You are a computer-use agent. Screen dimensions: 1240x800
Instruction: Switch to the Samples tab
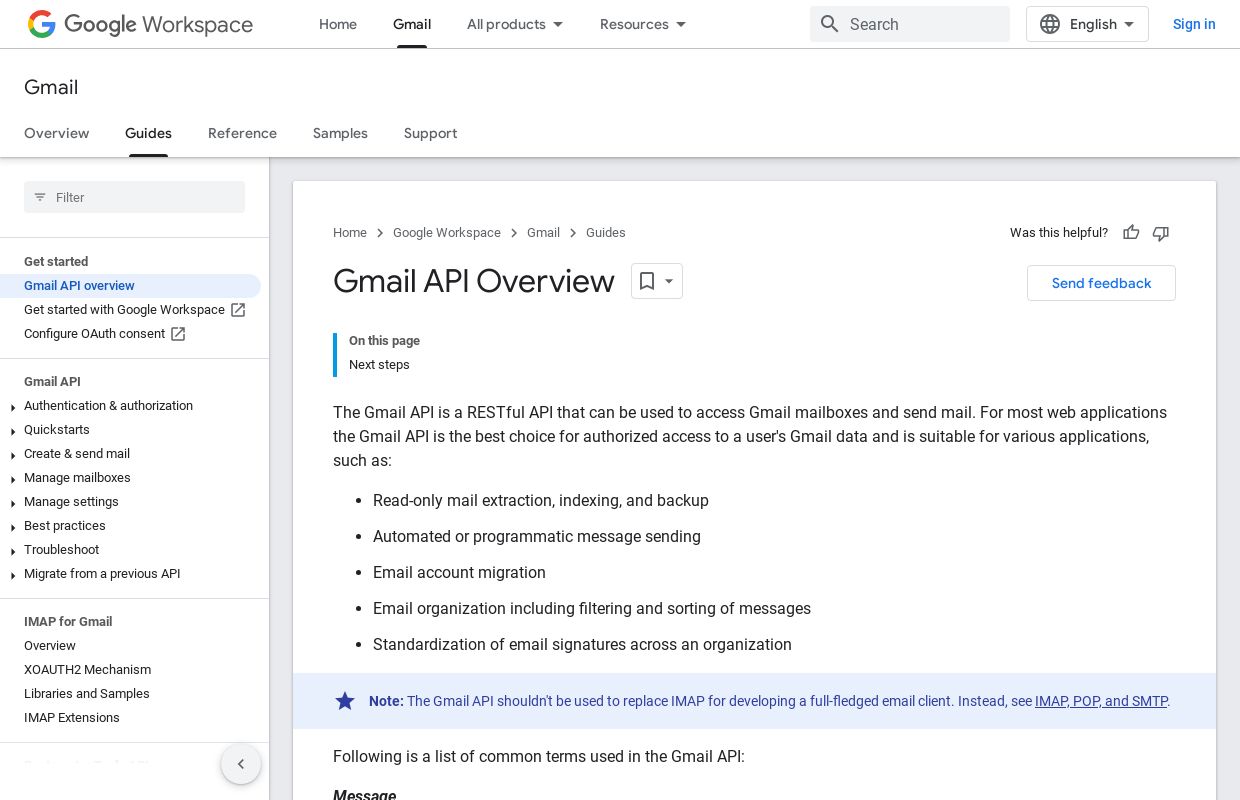(340, 133)
